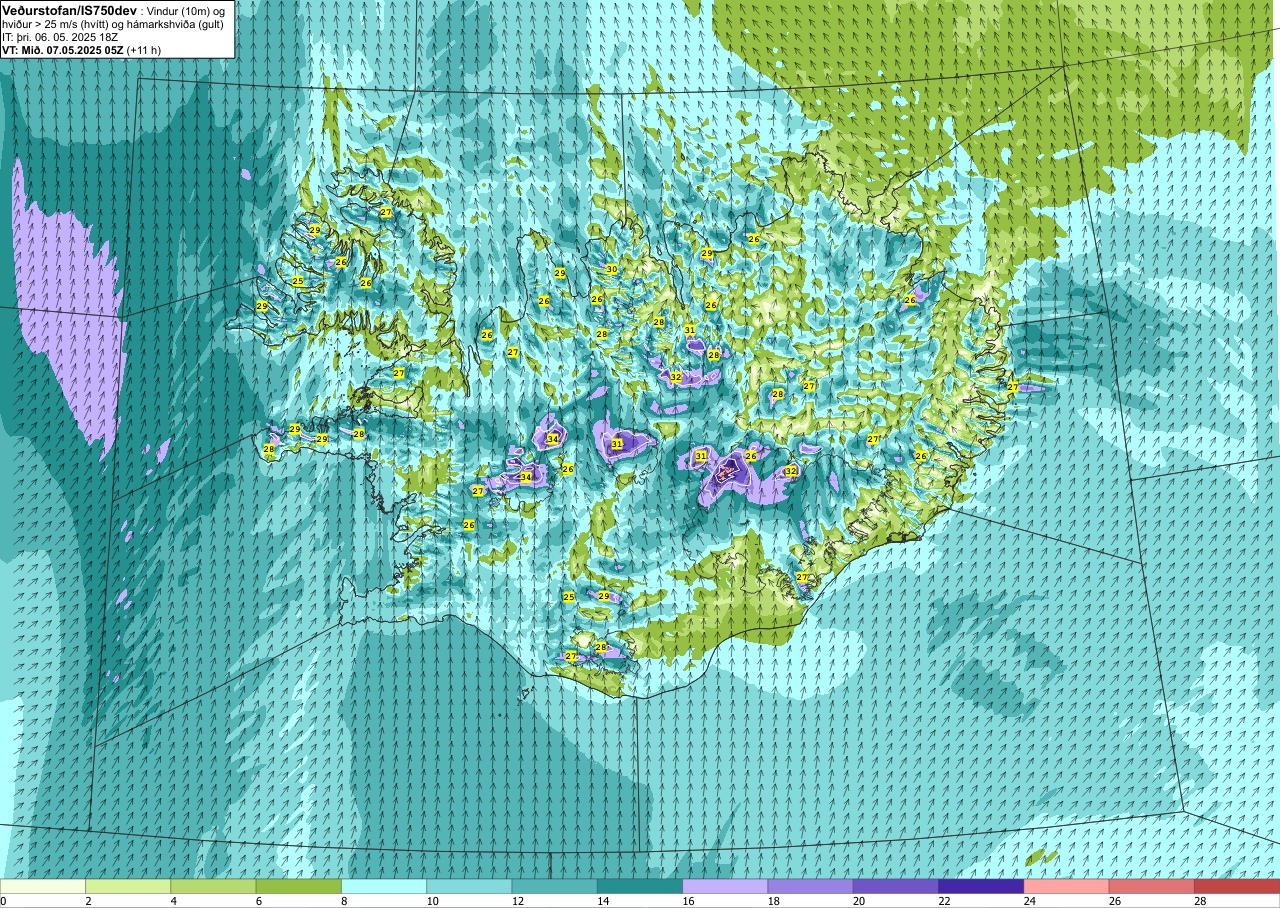Click the lavender 16–18 legend swatch
The height and width of the screenshot is (908, 1280).
[725, 886]
